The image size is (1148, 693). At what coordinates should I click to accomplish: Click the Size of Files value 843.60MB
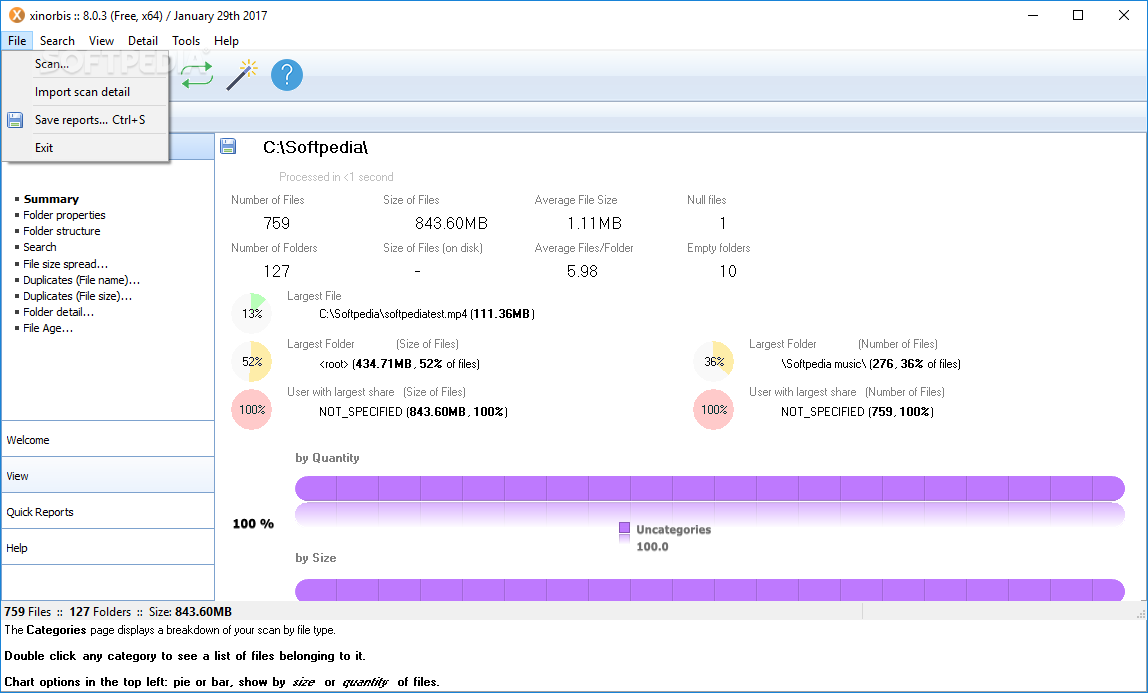point(451,223)
